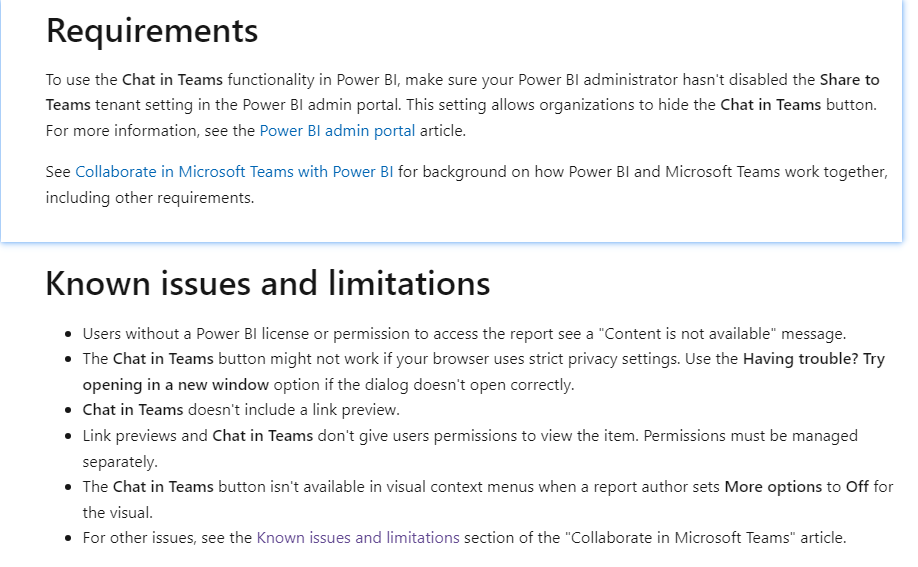
Task: Click the bullet saying Chat in Teams doesn't include link preview
Action: click(x=241, y=410)
